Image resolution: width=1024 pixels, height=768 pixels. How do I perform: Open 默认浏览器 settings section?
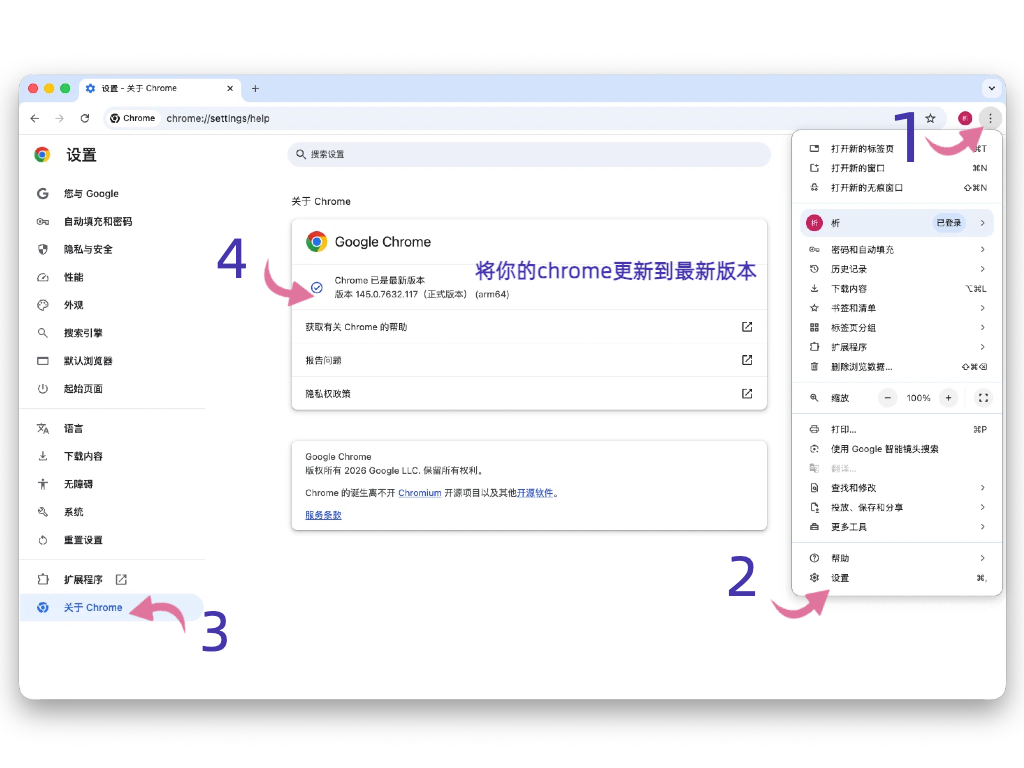point(88,360)
